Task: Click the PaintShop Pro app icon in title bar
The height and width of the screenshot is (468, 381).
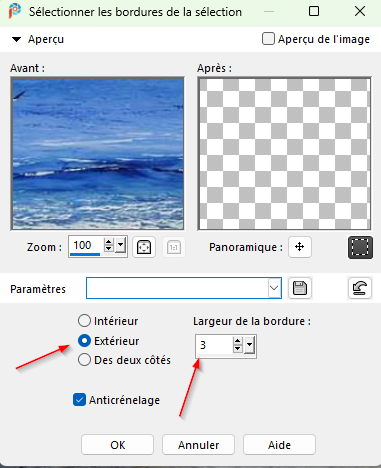Action: [x=15, y=12]
